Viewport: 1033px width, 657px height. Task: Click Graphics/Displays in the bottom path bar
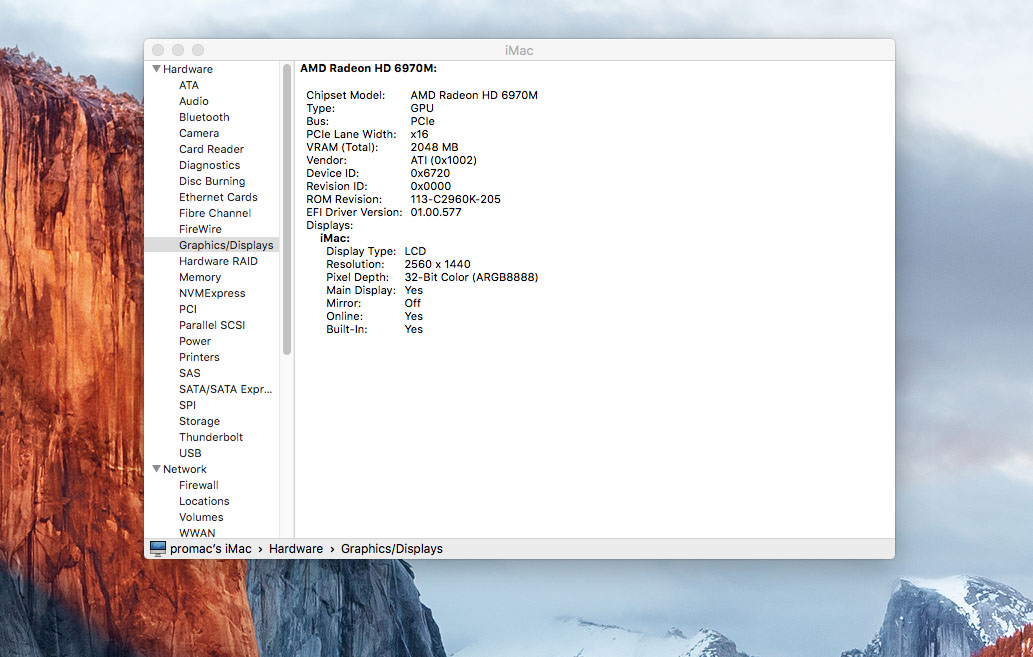tap(391, 549)
